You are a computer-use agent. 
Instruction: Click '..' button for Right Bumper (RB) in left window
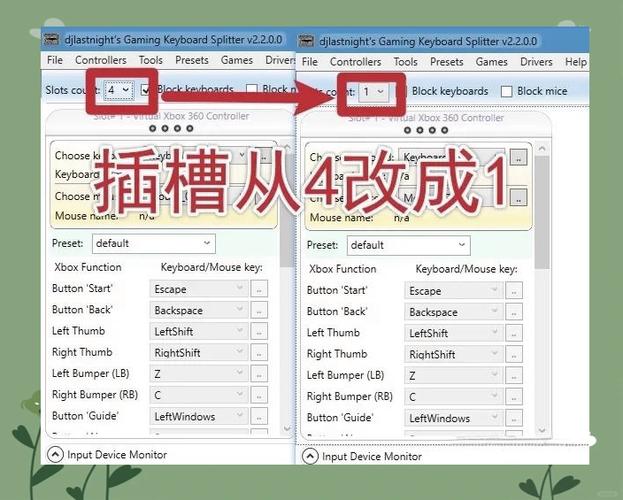tap(259, 395)
